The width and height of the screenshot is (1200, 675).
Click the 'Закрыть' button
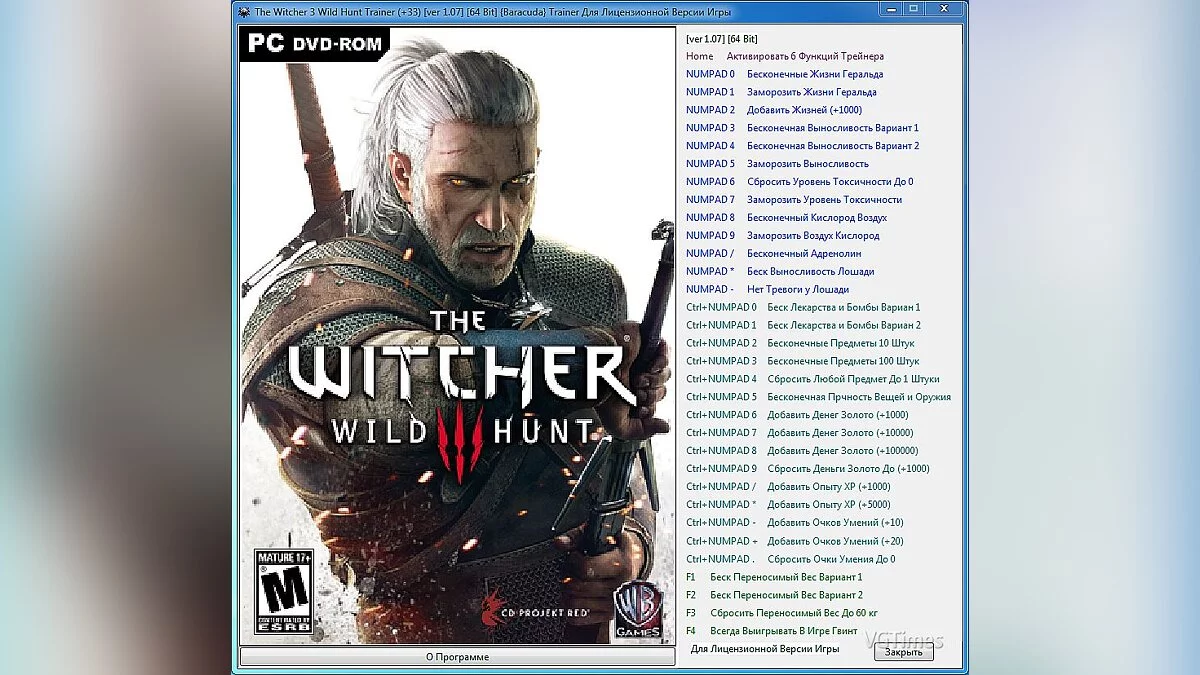[904, 651]
